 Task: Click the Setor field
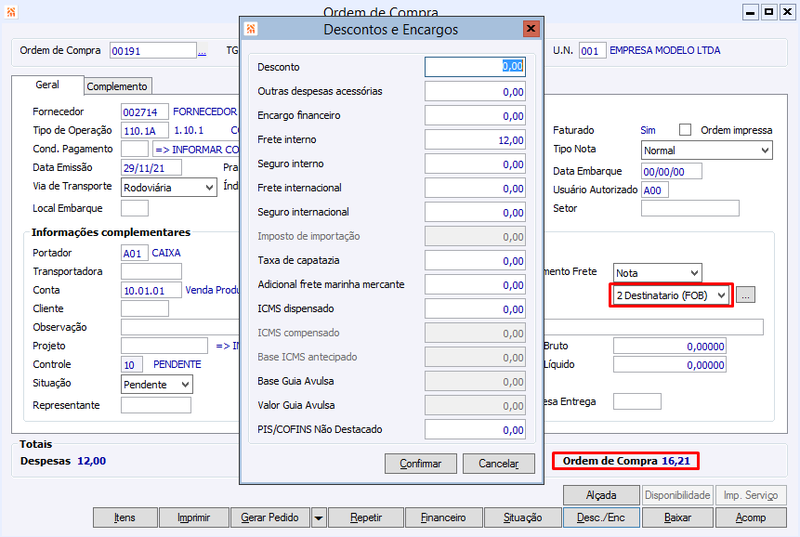click(x=690, y=208)
